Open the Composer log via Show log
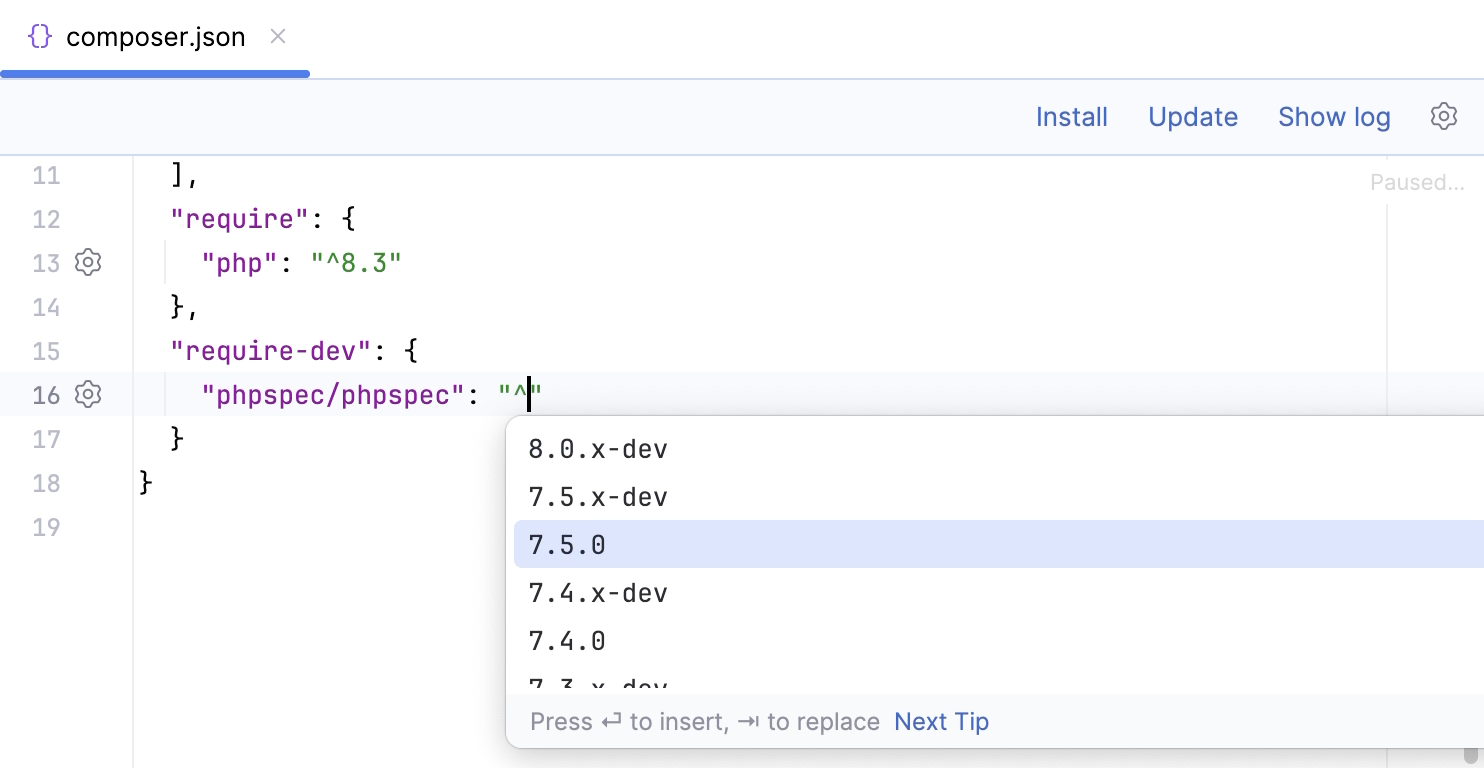 point(1334,116)
